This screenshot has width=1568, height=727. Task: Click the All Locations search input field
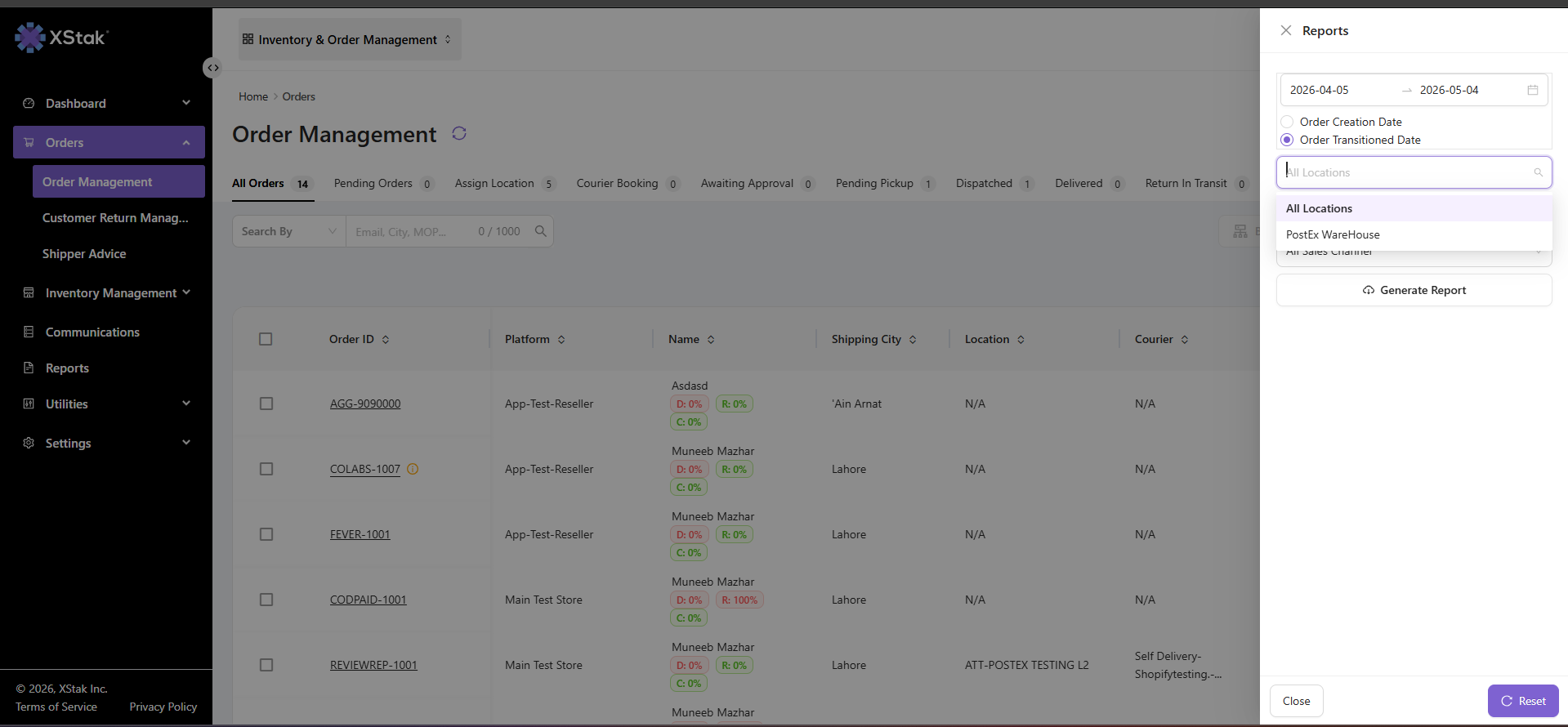tap(1414, 172)
